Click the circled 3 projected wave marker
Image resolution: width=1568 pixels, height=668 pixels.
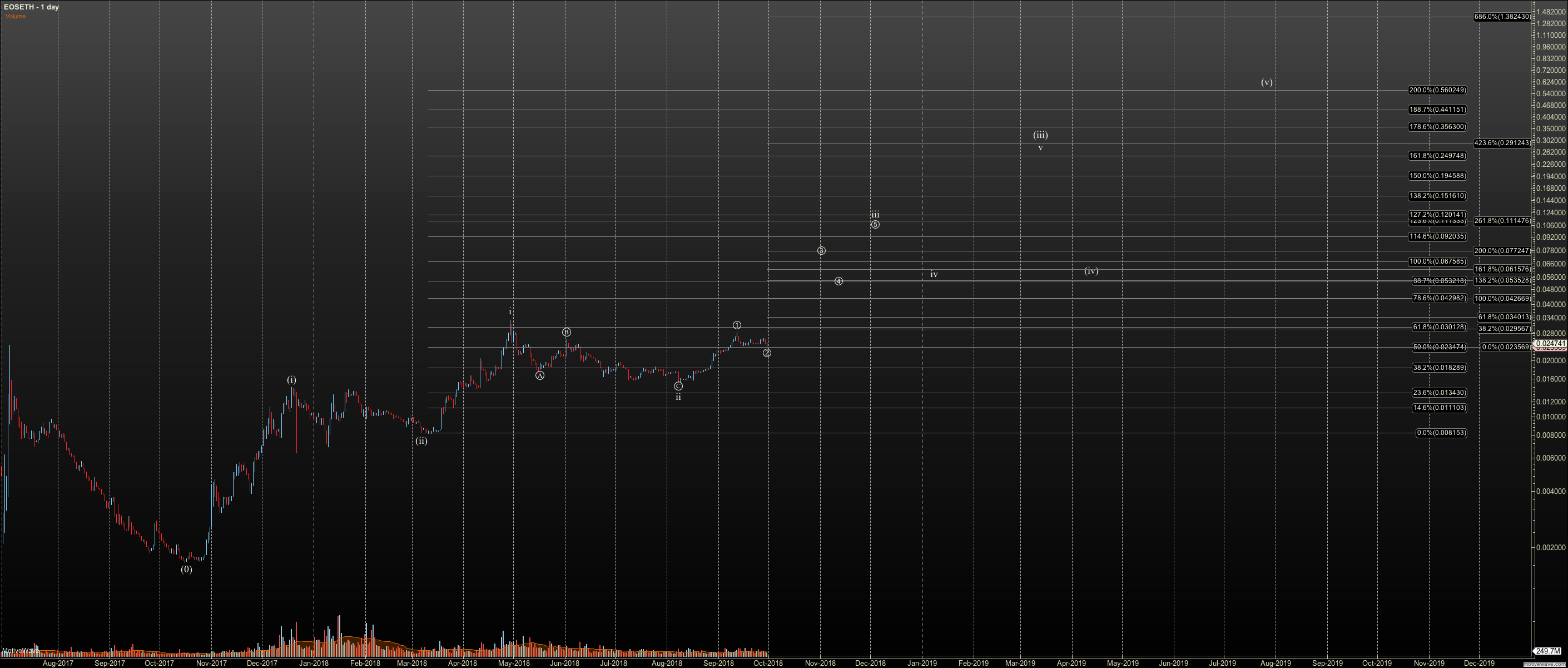(x=821, y=251)
